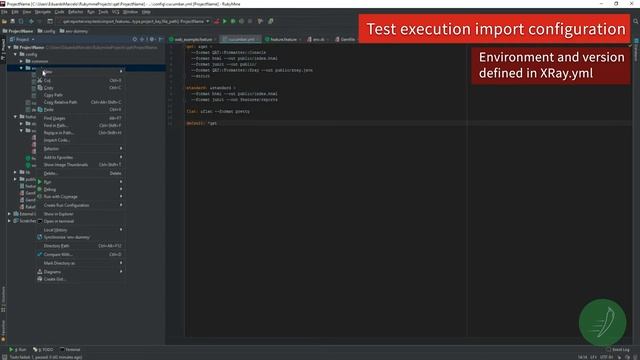The height and width of the screenshot is (360, 640).
Task: Click the Save All toolbar icon
Action: click(x=13, y=21)
